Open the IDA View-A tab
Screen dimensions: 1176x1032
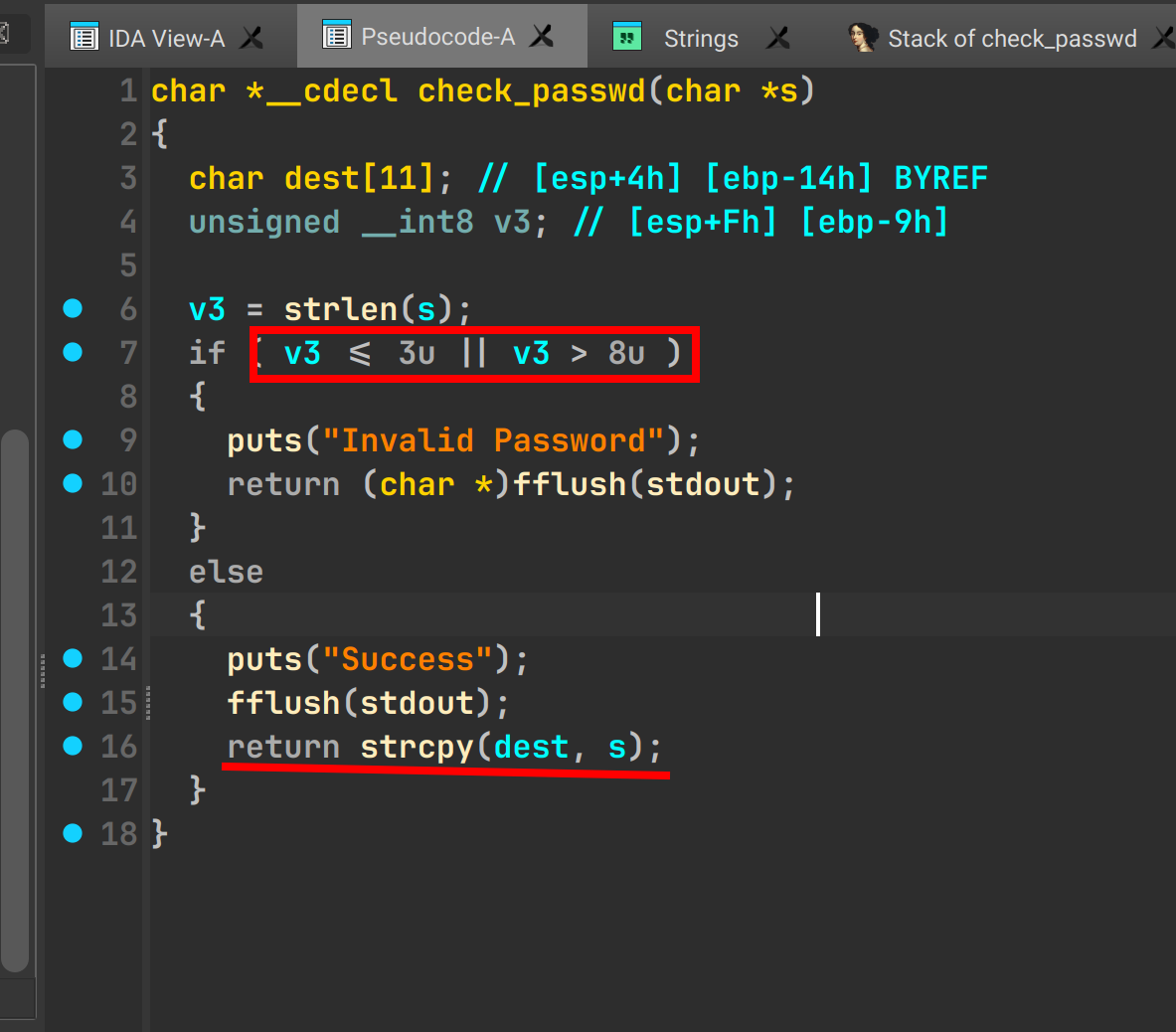click(166, 38)
